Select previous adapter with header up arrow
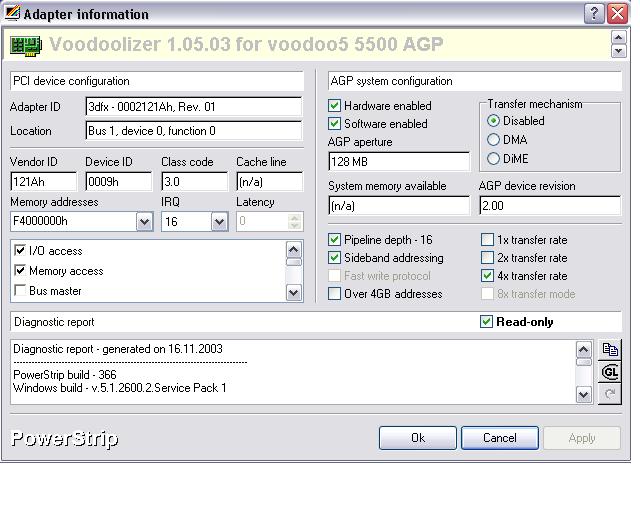640x512 pixels. tap(619, 38)
